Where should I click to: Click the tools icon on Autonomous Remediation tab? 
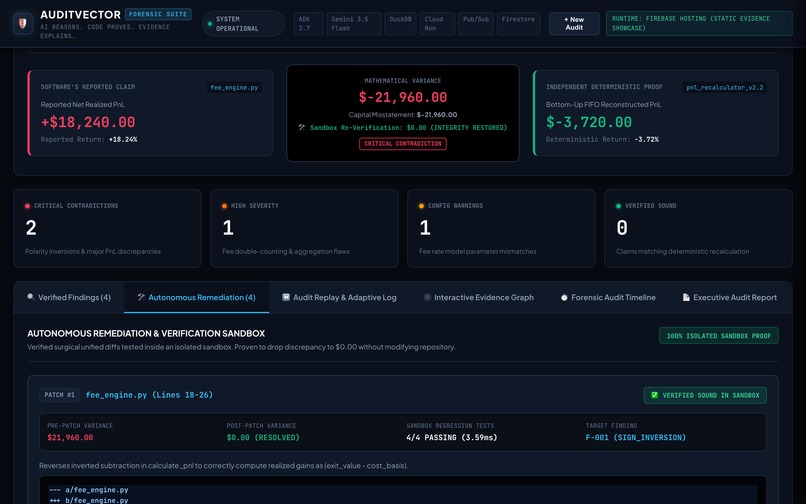tap(141, 297)
